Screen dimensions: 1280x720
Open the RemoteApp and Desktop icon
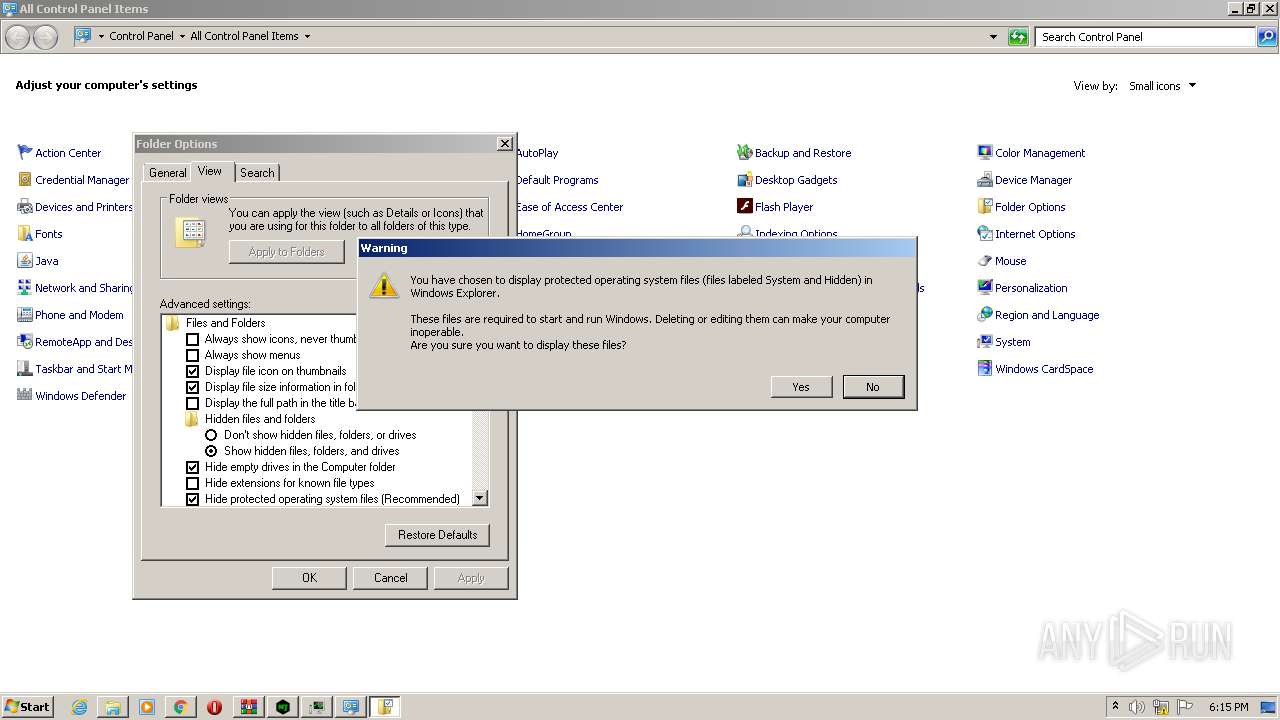click(25, 341)
